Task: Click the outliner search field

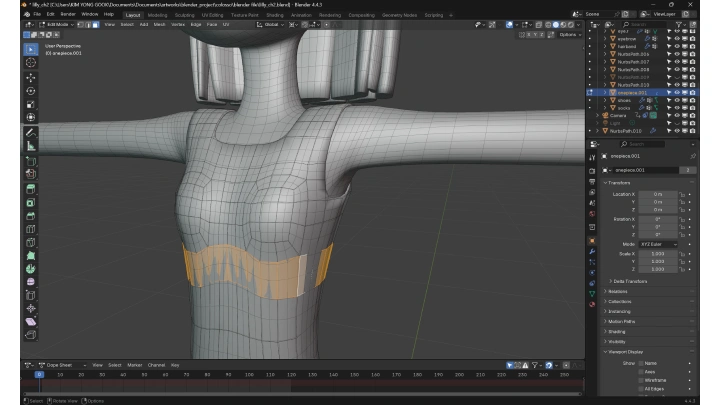Action: point(645,24)
